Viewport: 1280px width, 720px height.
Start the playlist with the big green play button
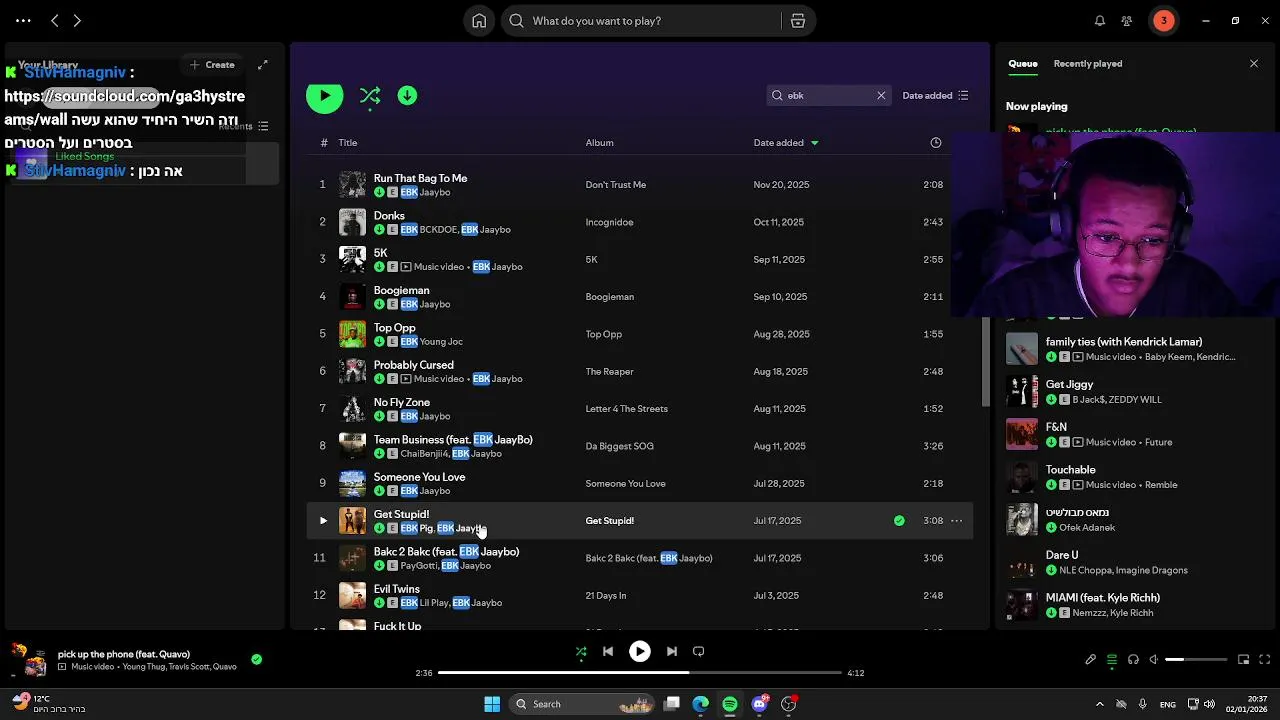pyautogui.click(x=324, y=96)
